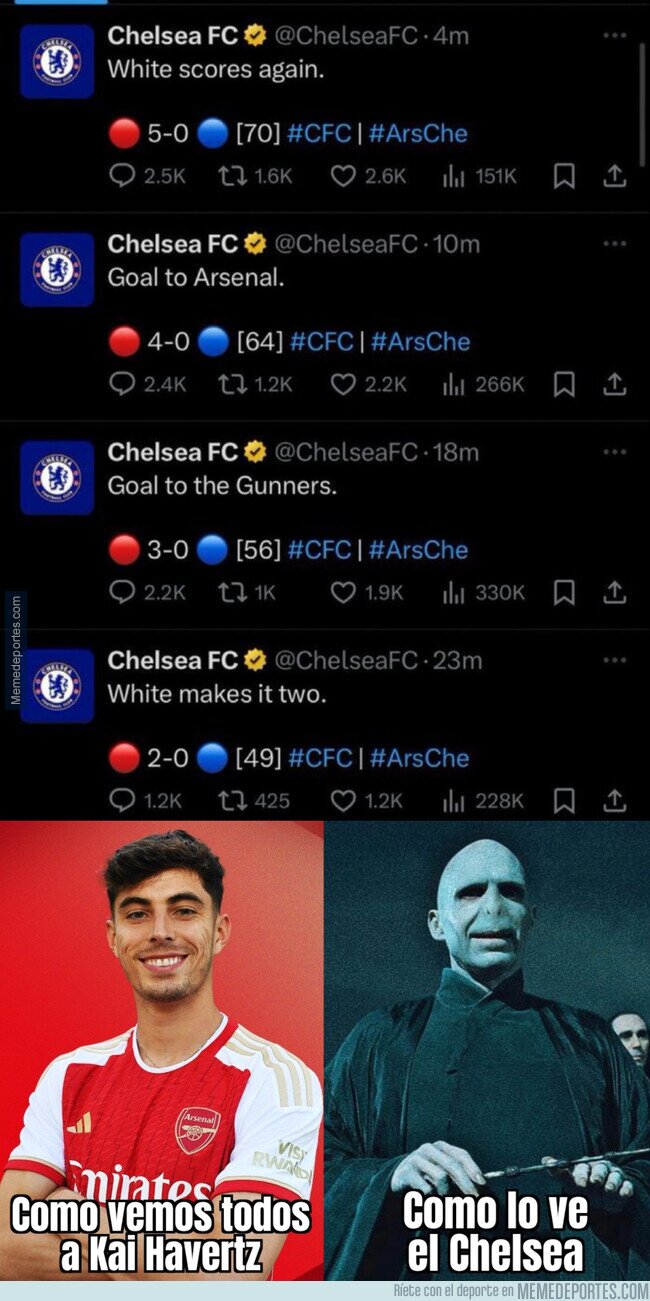Open more options on the 10m tweet

(615, 243)
